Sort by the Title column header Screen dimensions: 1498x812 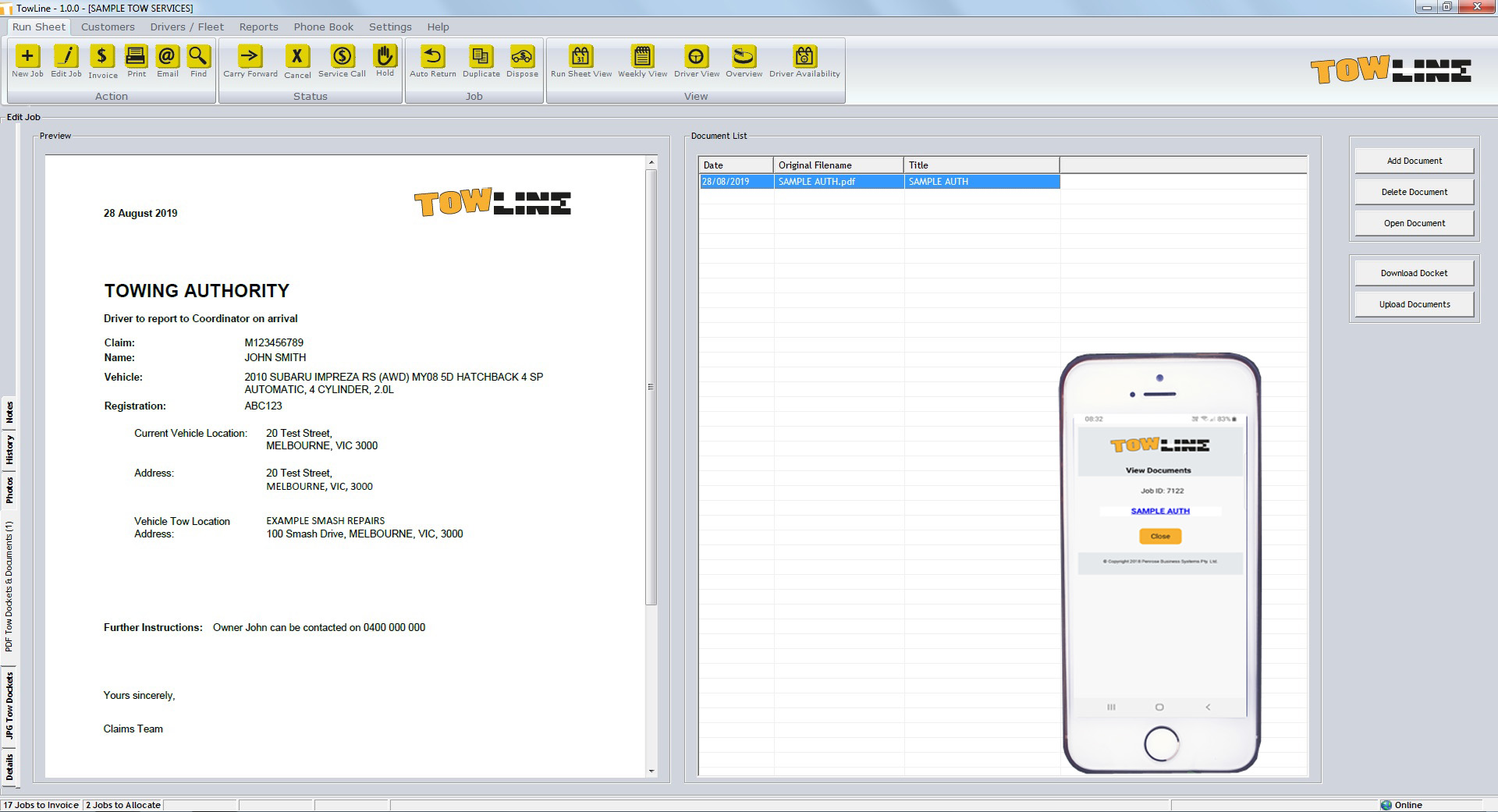[x=982, y=165]
